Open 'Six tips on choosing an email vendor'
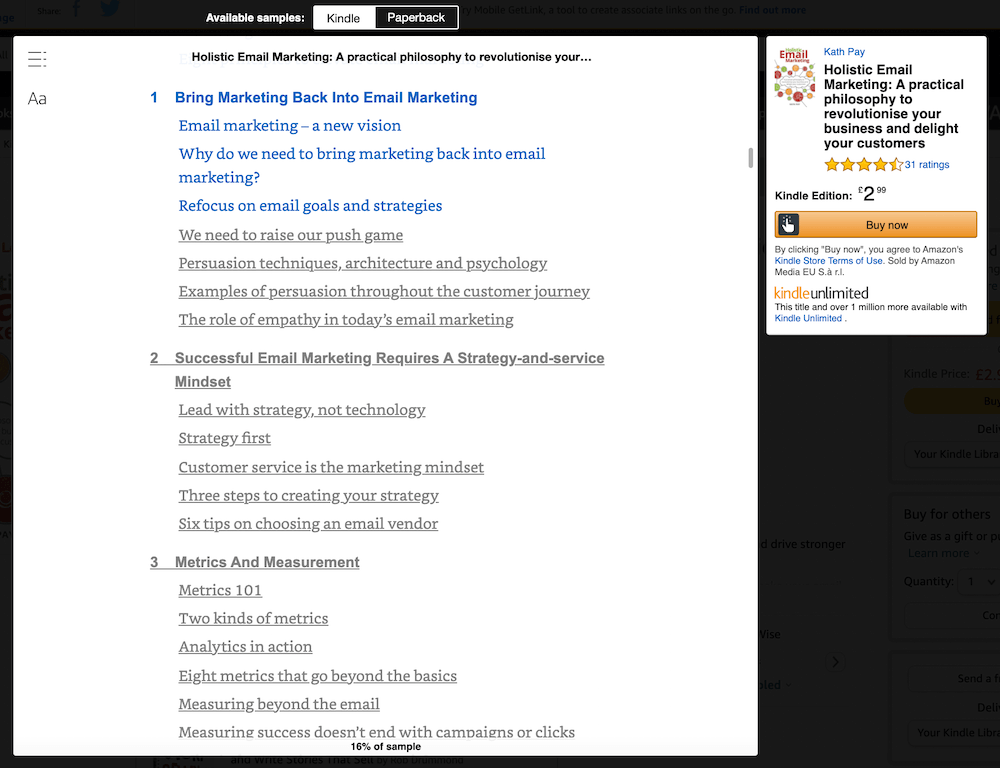This screenshot has height=768, width=1000. pyautogui.click(x=308, y=523)
